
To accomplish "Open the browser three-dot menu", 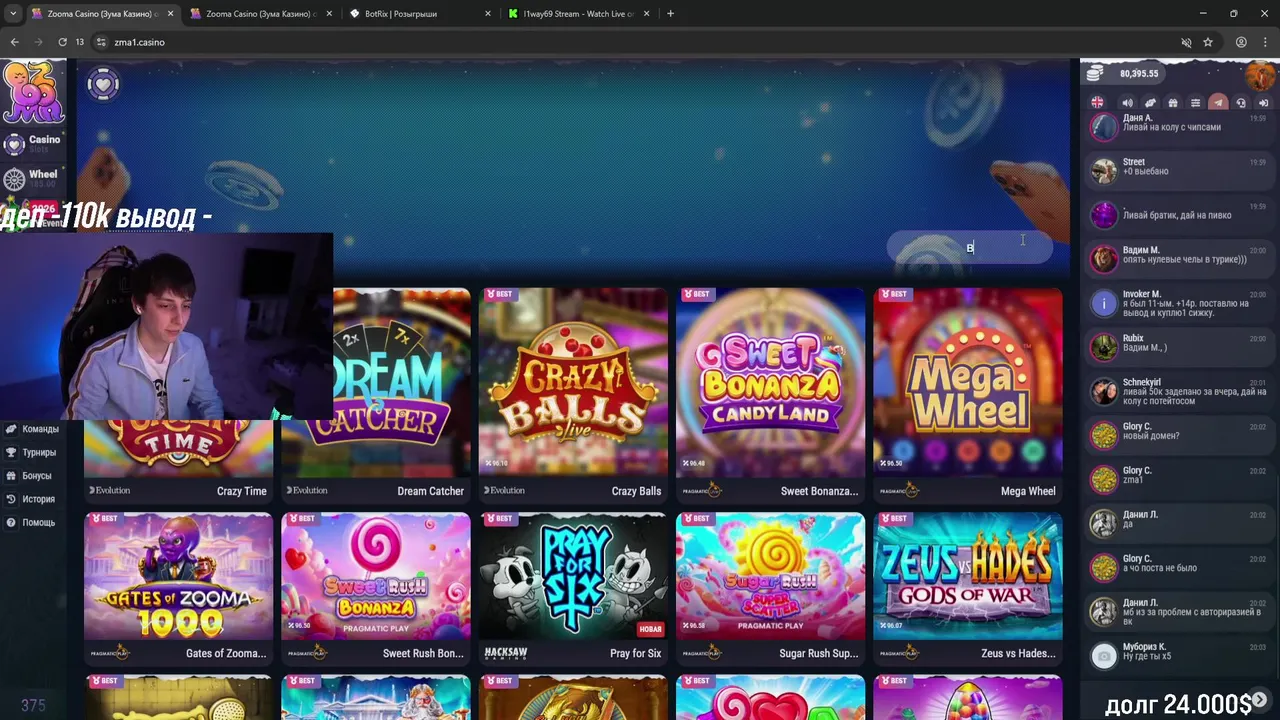I will click(1266, 42).
